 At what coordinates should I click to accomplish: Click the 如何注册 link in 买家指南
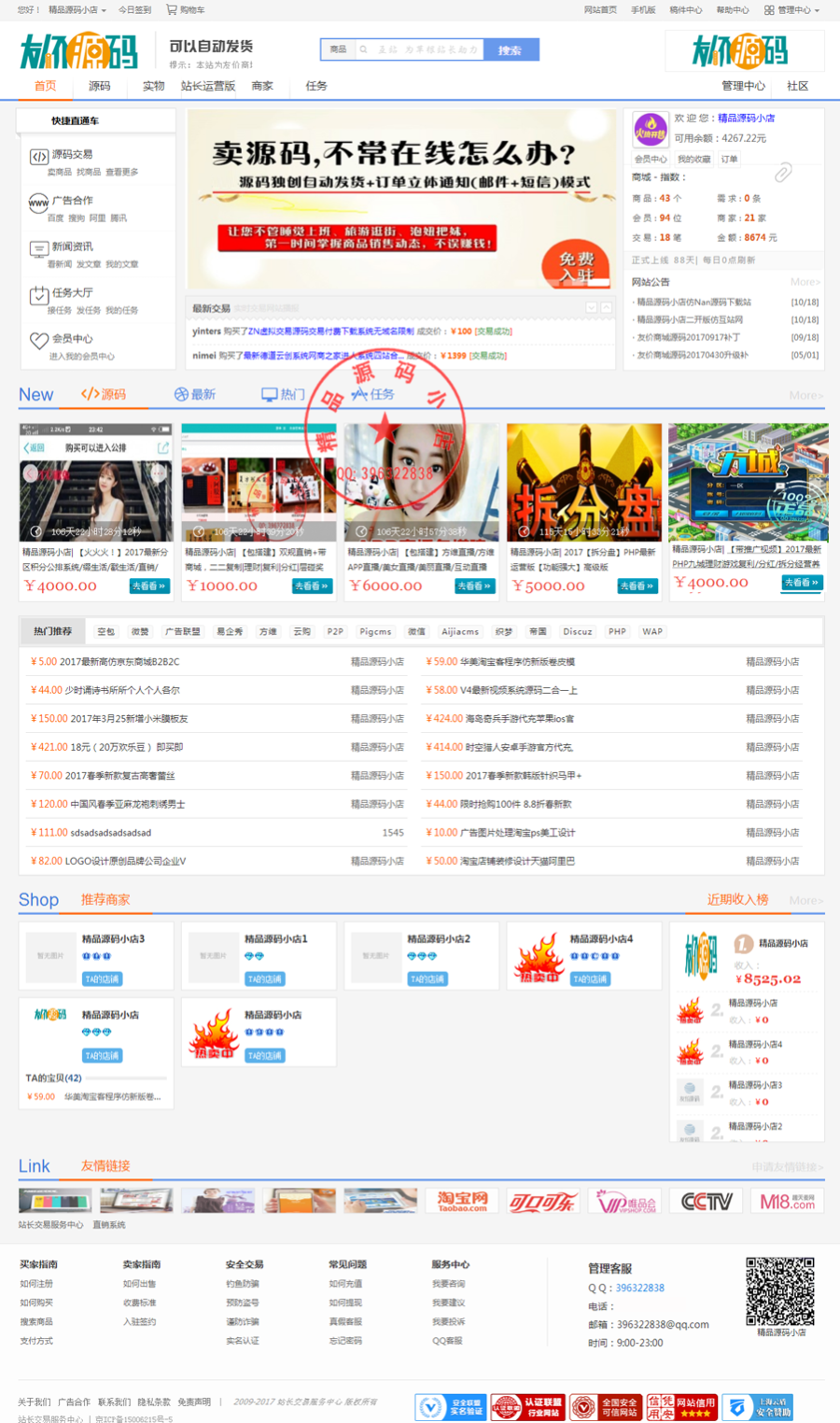tap(36, 1284)
